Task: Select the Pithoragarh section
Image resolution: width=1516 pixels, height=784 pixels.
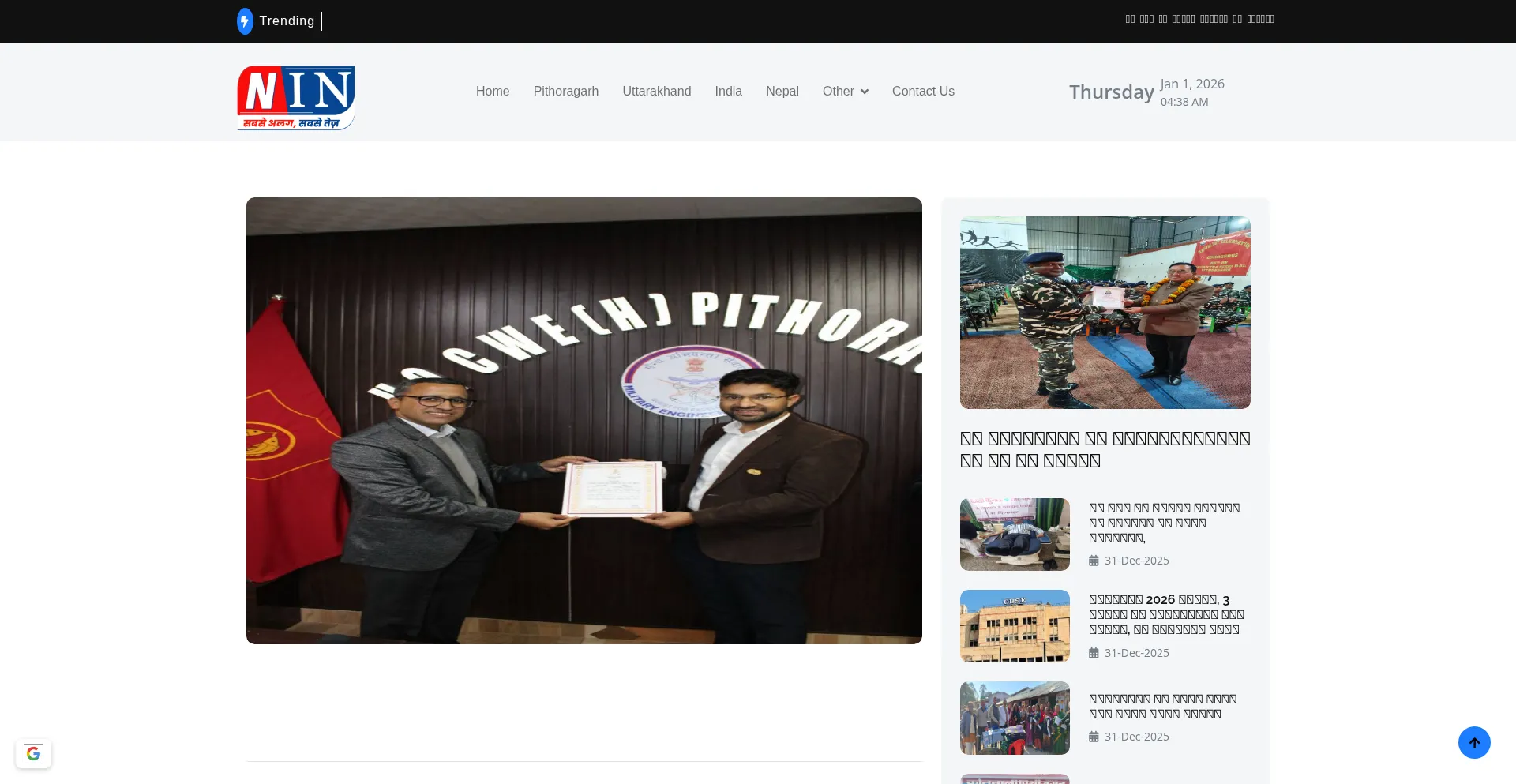Action: tap(566, 91)
